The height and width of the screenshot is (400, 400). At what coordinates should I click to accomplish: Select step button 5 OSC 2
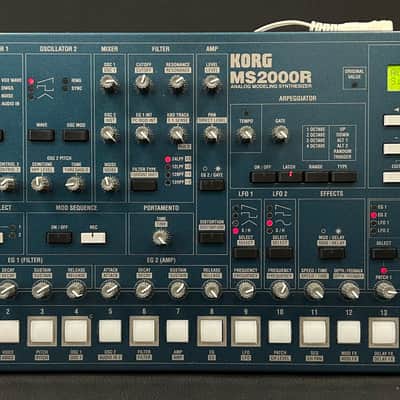(110, 331)
